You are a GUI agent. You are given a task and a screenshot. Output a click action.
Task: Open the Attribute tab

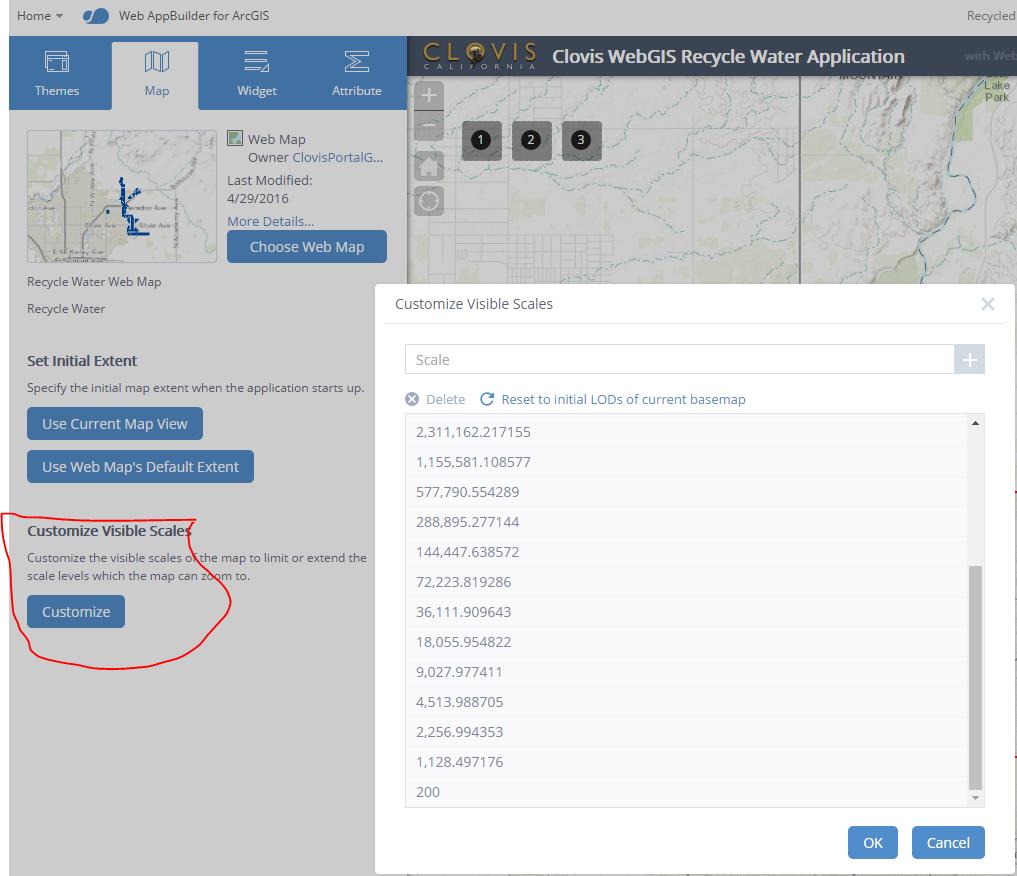(357, 73)
